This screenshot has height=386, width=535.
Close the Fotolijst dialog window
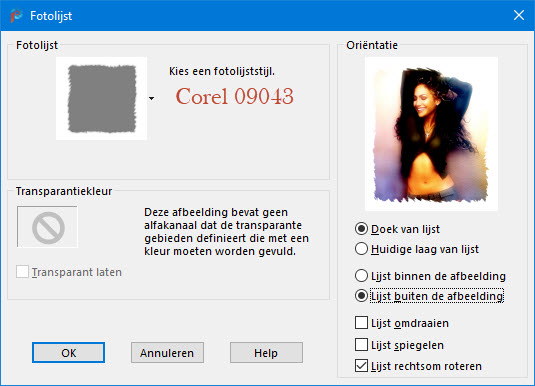pyautogui.click(x=519, y=15)
